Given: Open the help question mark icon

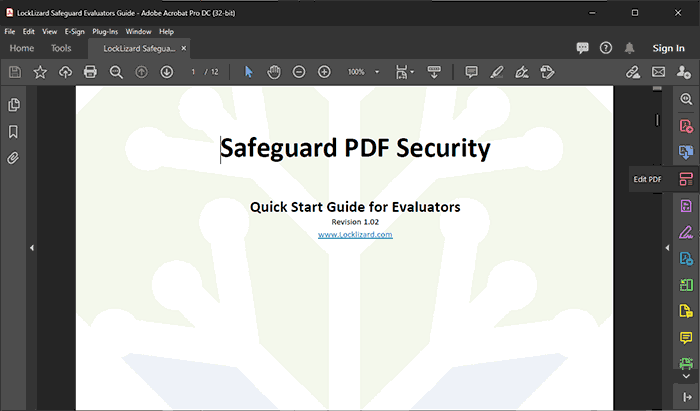Looking at the screenshot, I should (606, 48).
